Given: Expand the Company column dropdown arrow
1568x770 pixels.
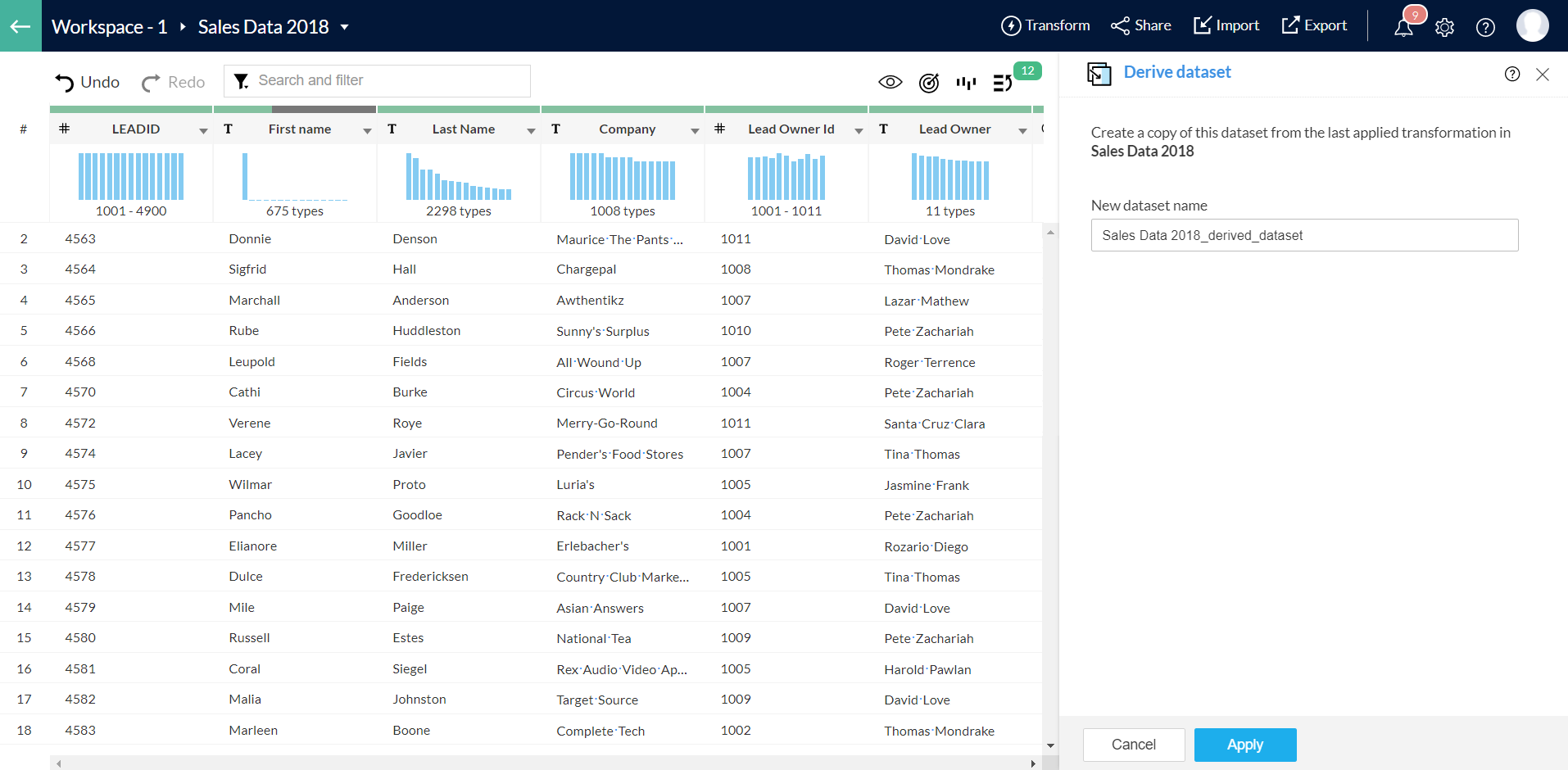Looking at the screenshot, I should point(695,130).
